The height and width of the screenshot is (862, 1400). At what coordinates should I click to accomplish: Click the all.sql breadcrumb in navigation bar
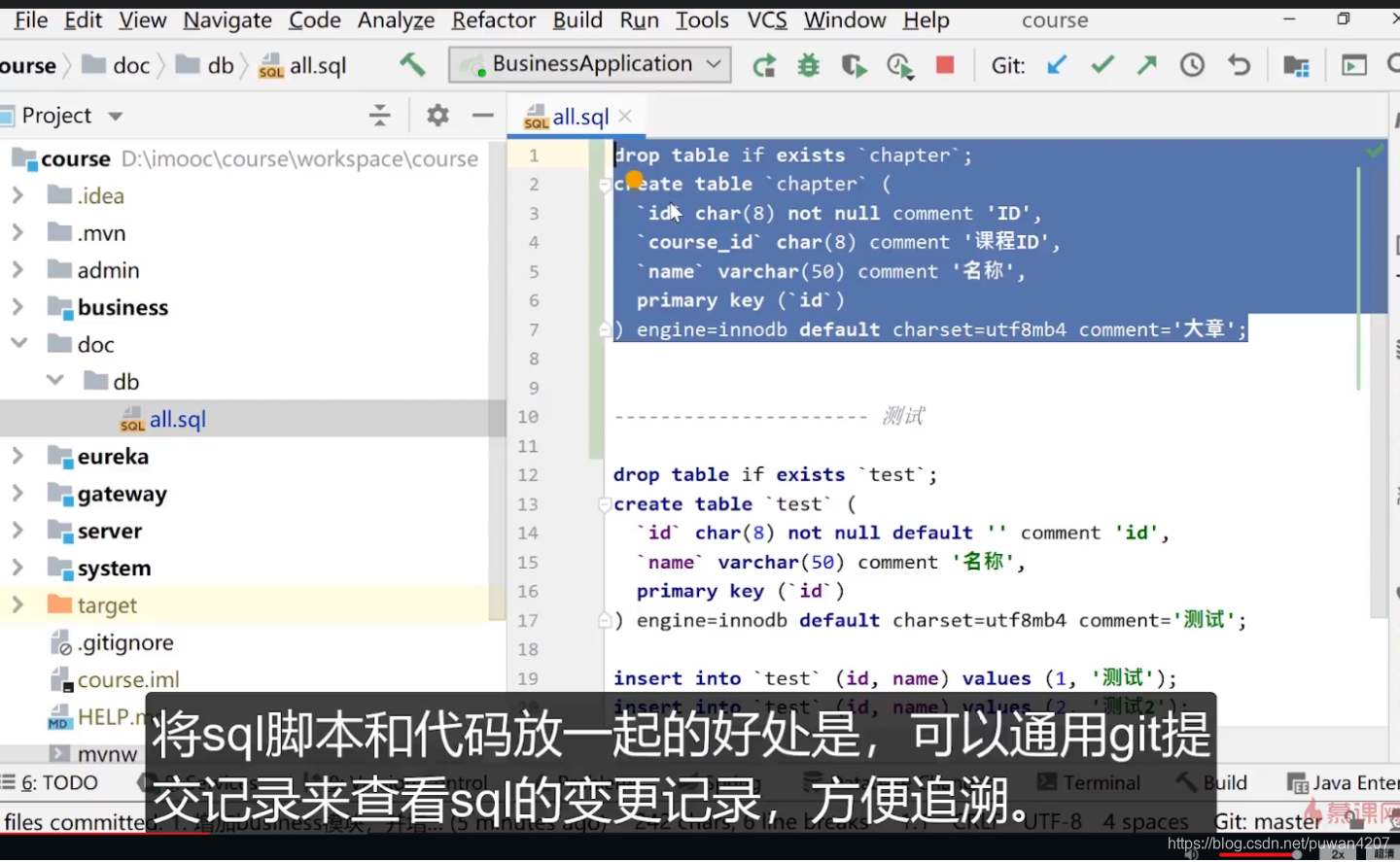(303, 66)
